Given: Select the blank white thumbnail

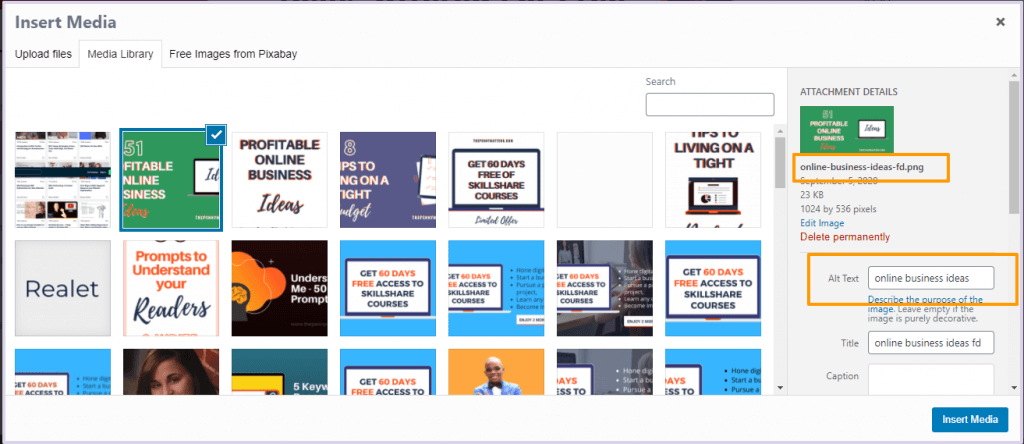Looking at the screenshot, I should pyautogui.click(x=605, y=180).
